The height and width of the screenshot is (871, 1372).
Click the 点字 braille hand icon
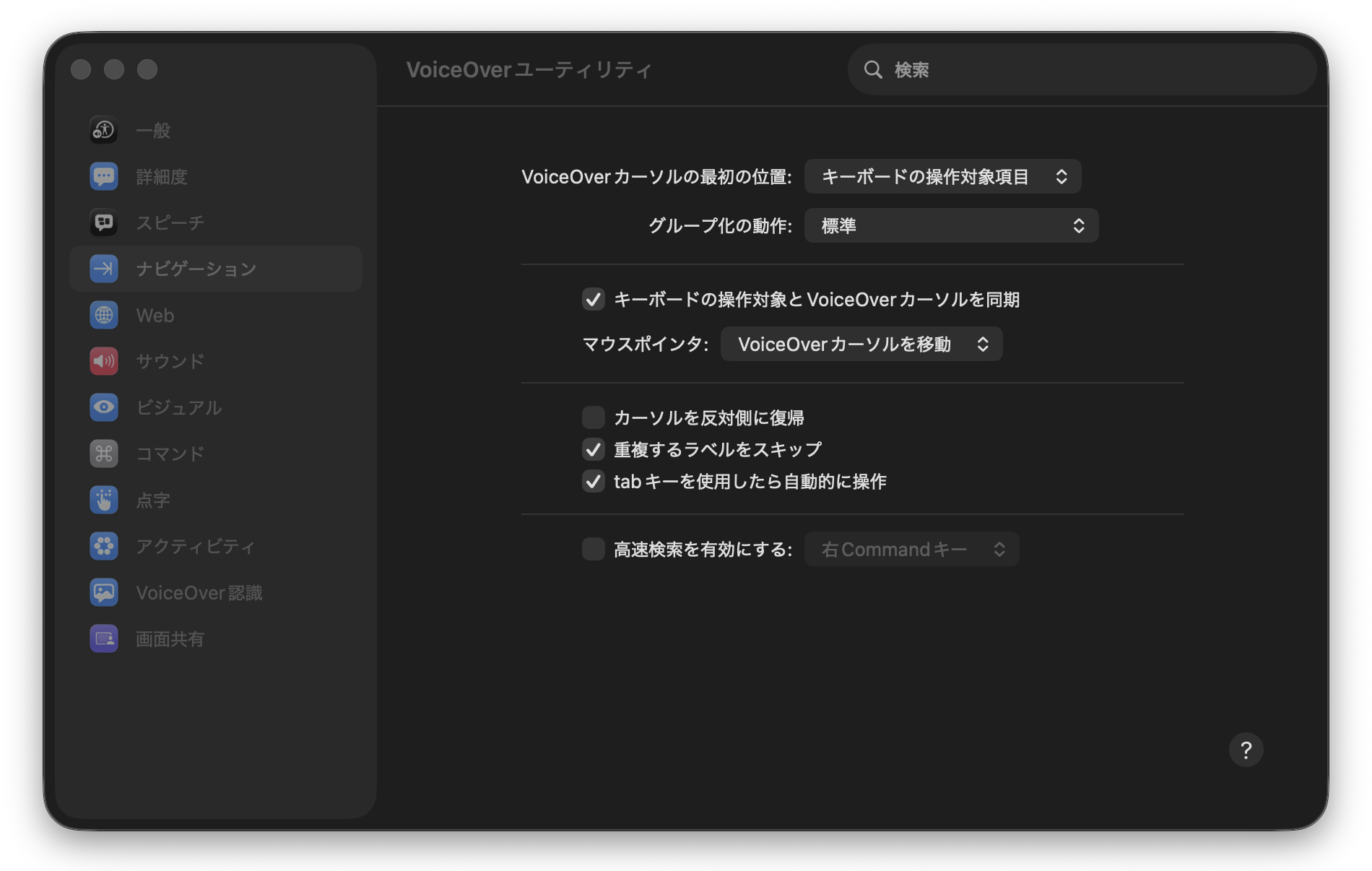click(x=104, y=500)
